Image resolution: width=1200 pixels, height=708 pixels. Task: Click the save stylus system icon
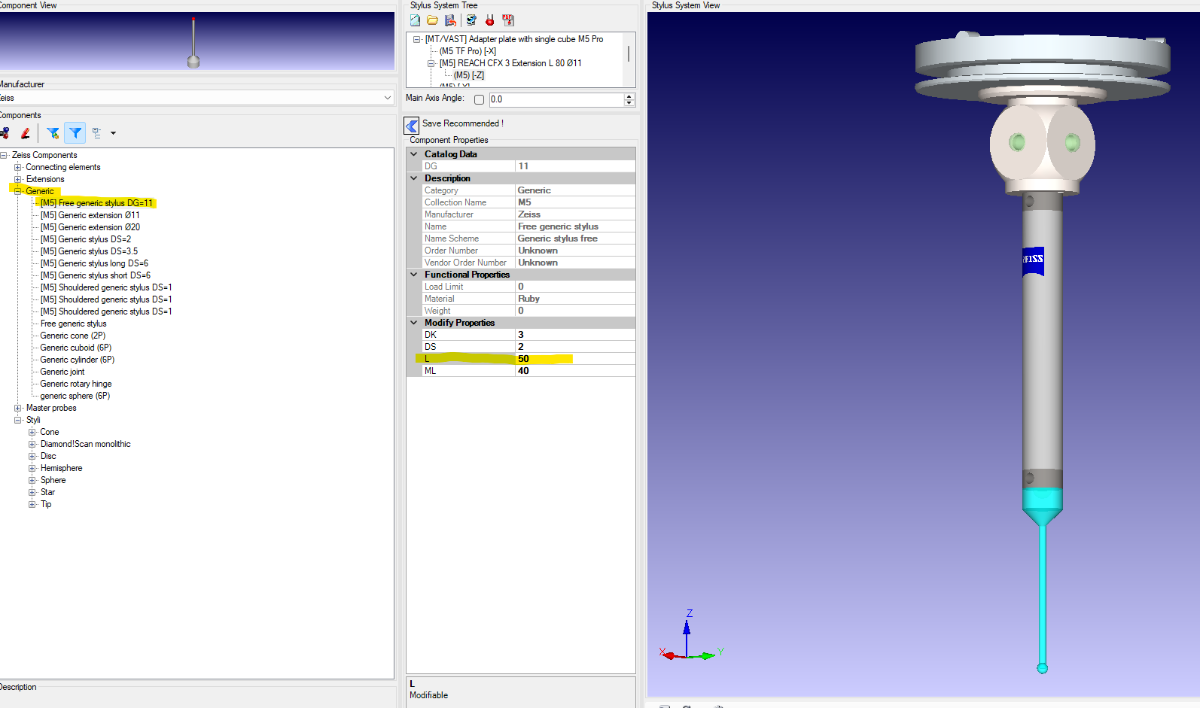(450, 20)
